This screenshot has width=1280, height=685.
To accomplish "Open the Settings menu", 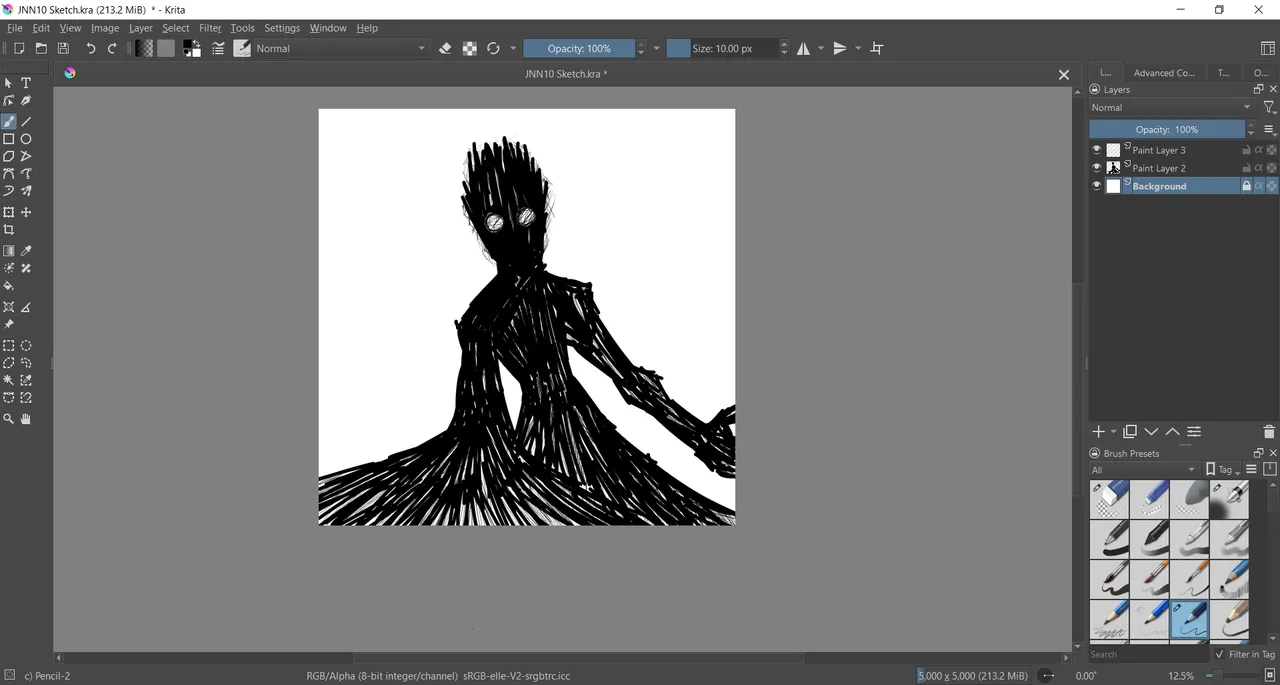I will click(282, 28).
